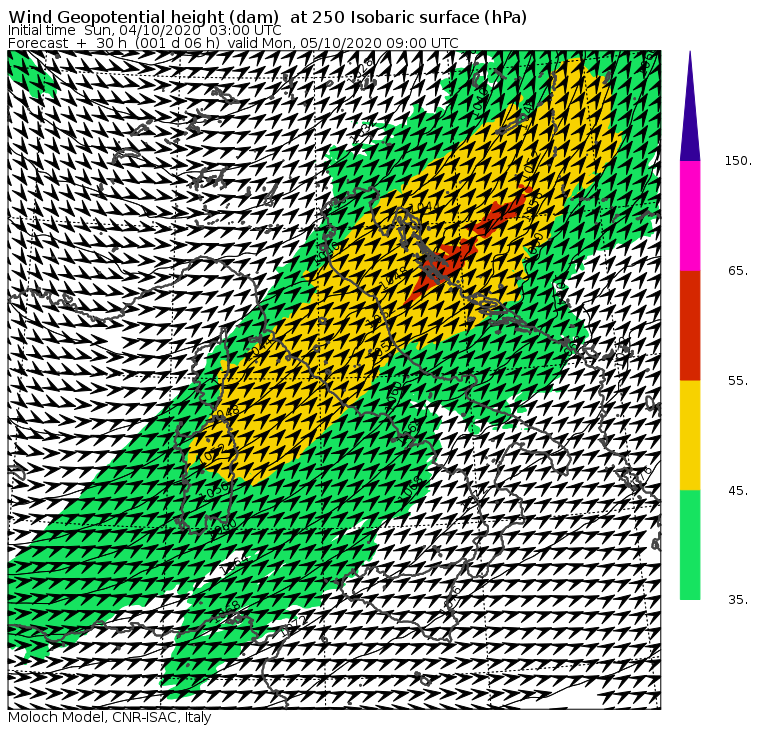
Task: Click the 'Forecast + 30 h' validity line
Action: click(x=233, y=43)
